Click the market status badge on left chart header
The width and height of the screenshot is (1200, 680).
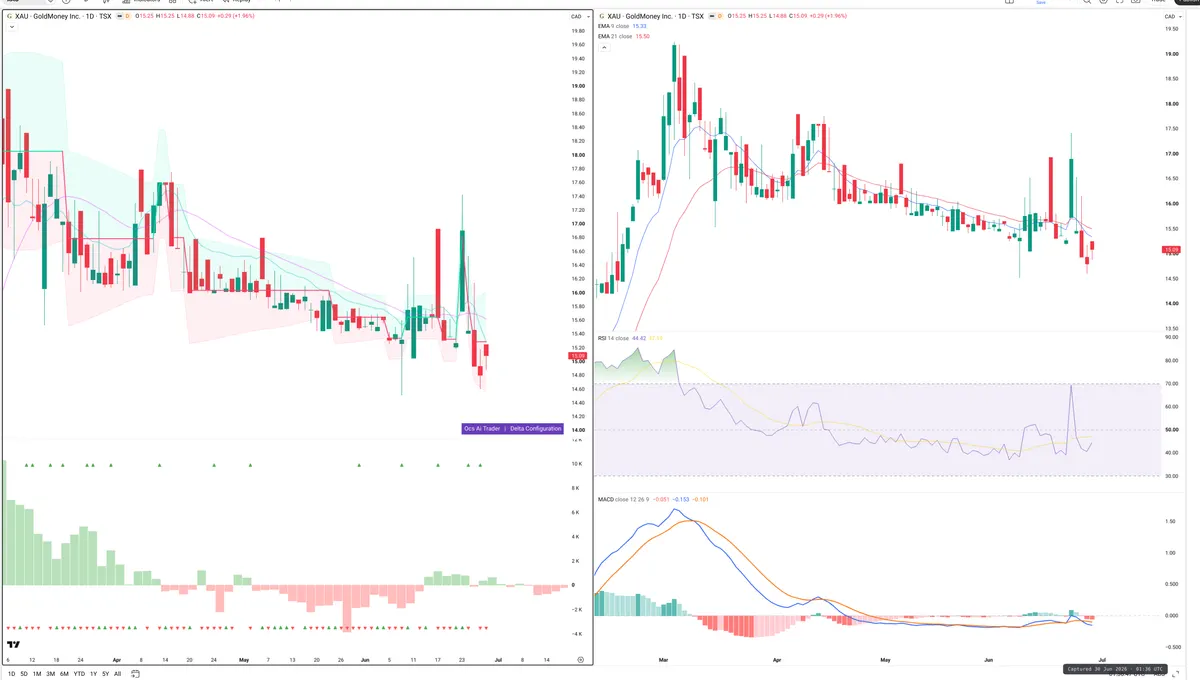pos(119,17)
